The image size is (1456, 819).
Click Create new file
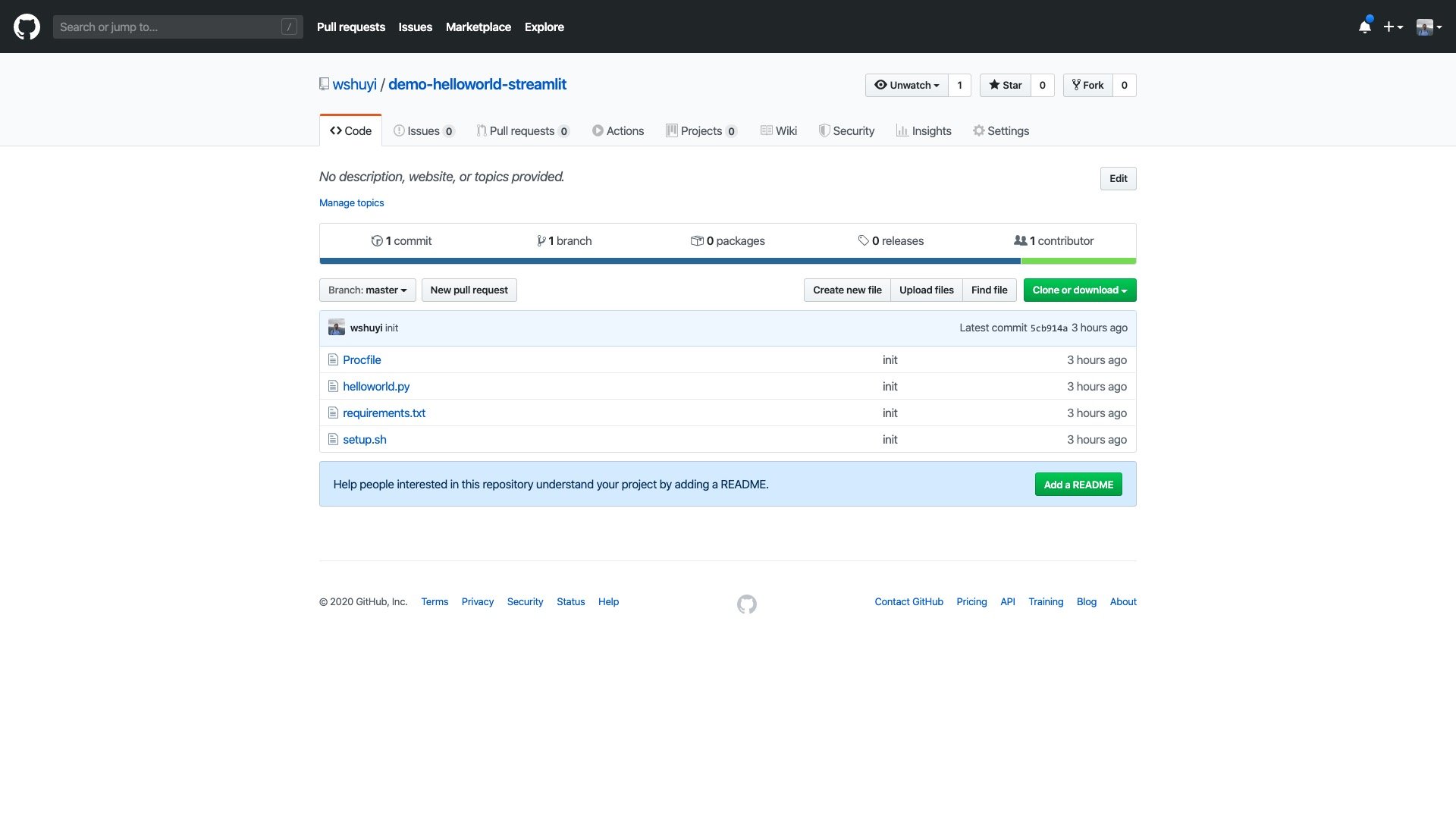click(847, 290)
